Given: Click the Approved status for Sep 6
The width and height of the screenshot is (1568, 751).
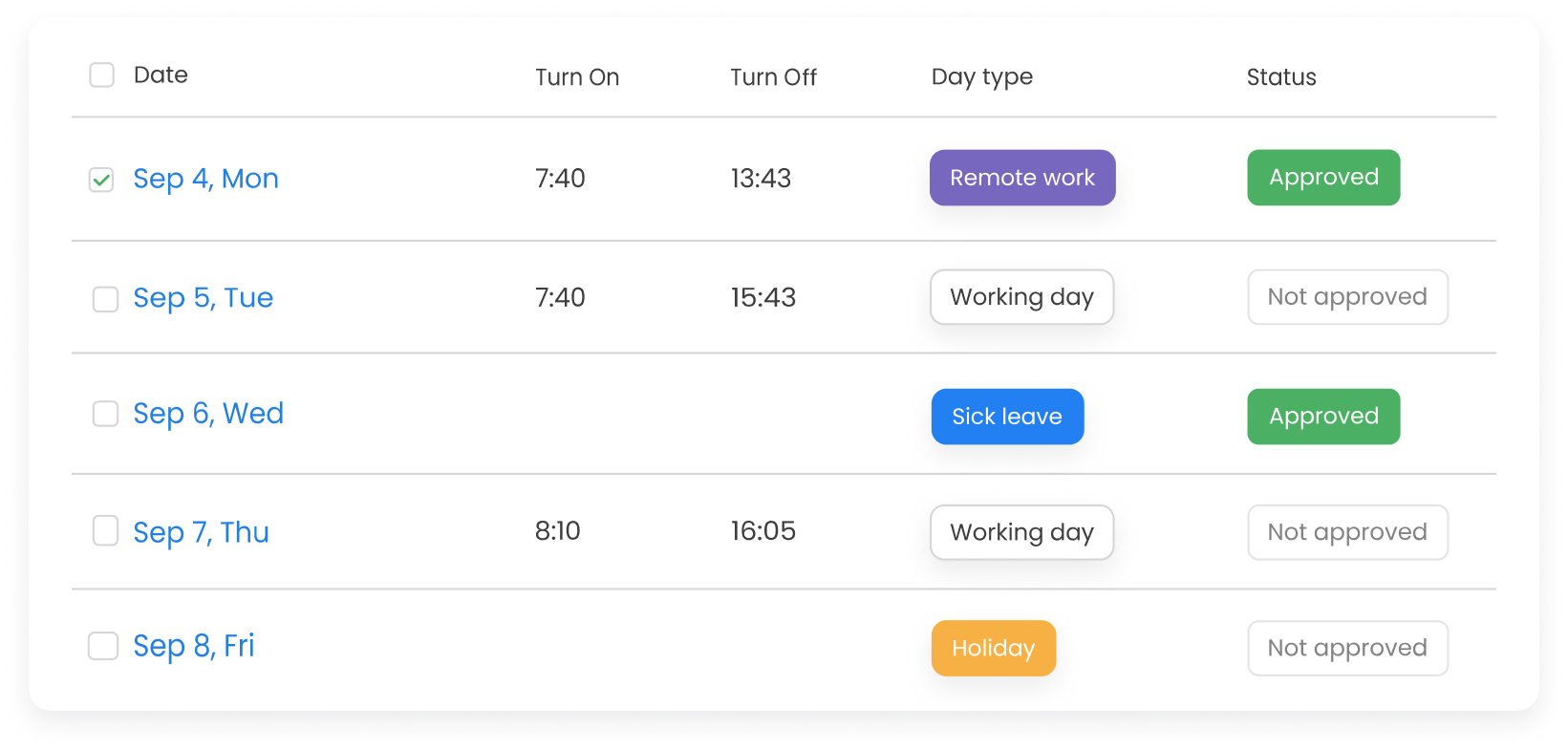Looking at the screenshot, I should pyautogui.click(x=1323, y=417).
